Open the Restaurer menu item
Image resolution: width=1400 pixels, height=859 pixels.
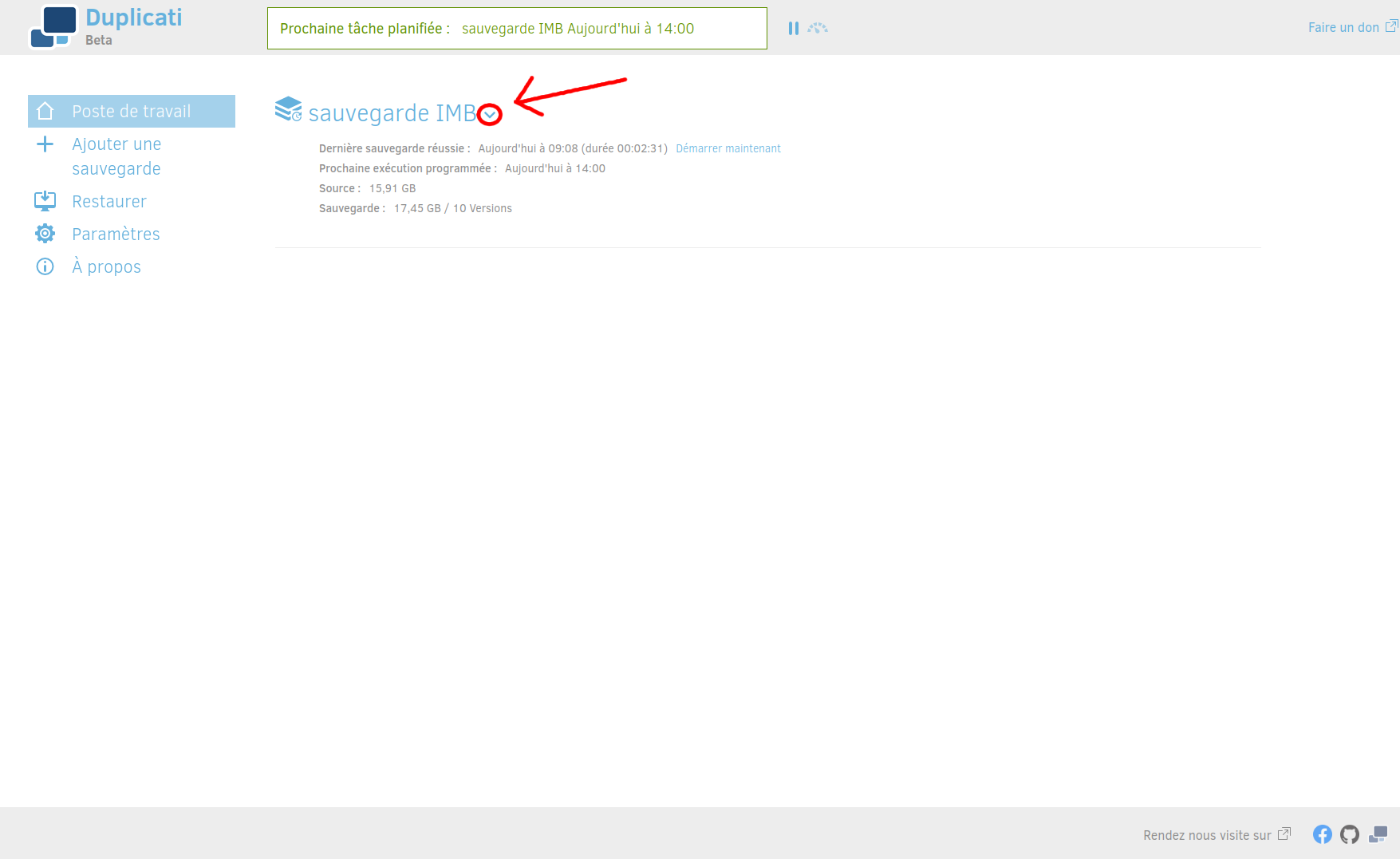pos(109,201)
